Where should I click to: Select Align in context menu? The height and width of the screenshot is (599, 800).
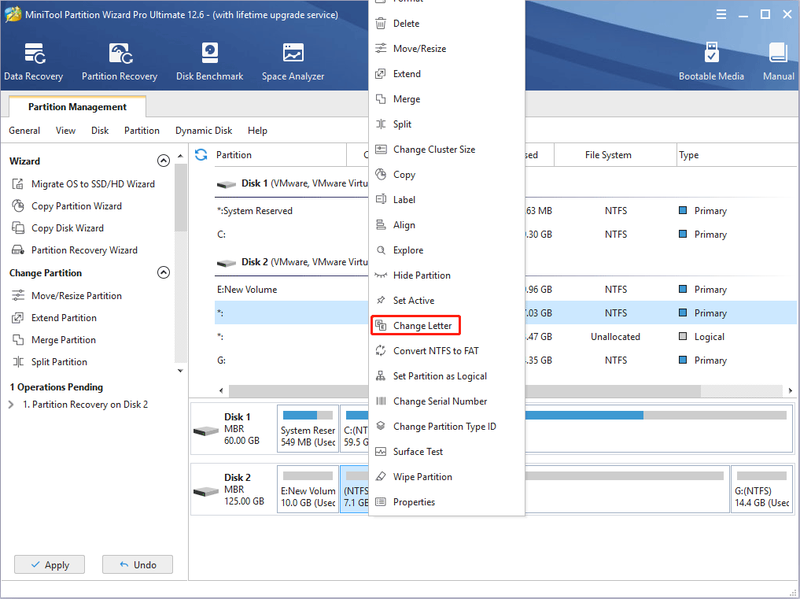(446, 225)
